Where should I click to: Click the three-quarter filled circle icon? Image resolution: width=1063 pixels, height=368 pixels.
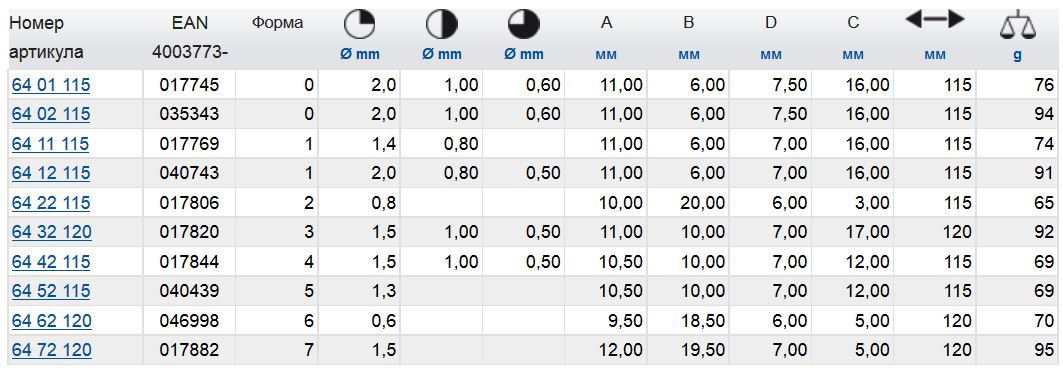[523, 25]
